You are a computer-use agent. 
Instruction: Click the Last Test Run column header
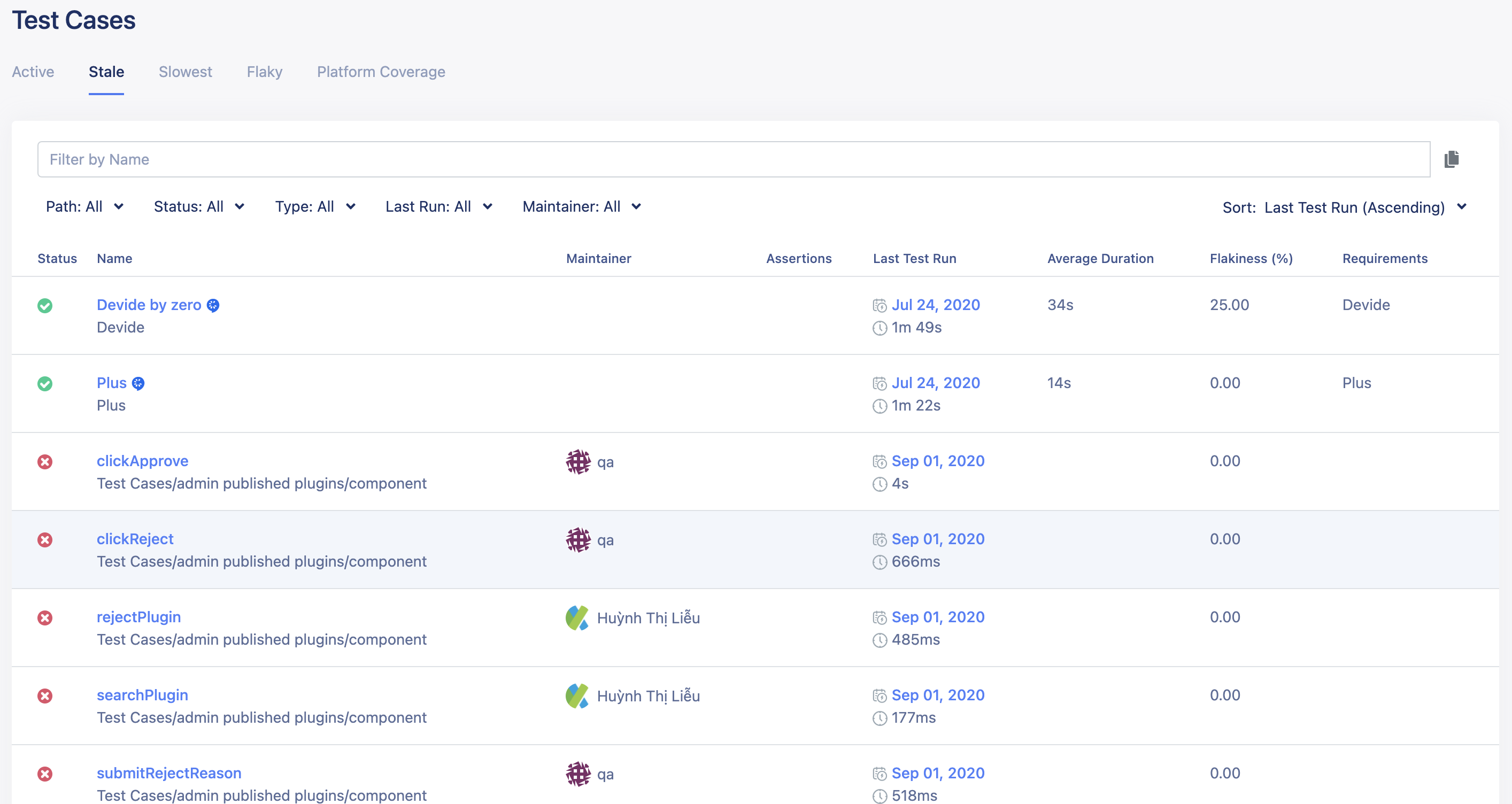click(914, 259)
